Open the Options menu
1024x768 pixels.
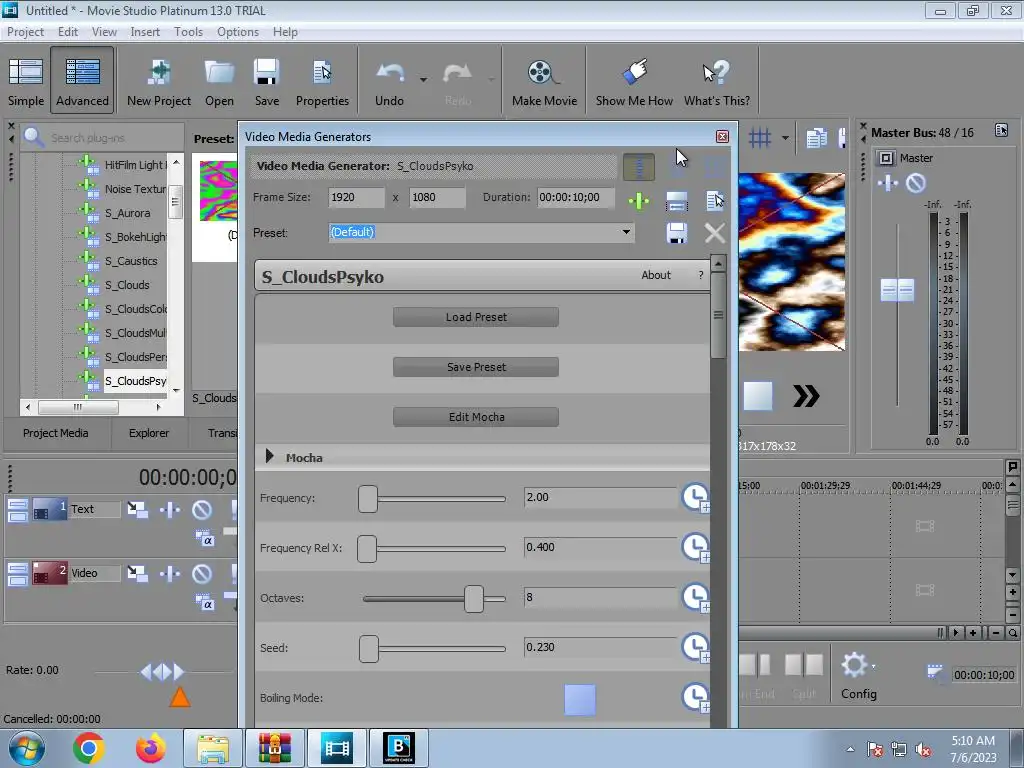(238, 31)
